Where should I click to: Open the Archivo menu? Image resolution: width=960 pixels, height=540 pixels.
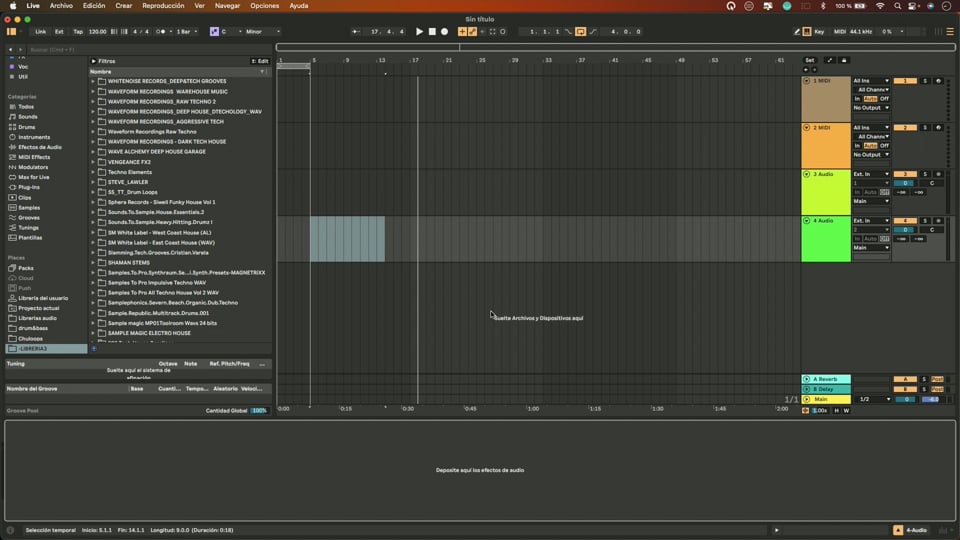coord(61,6)
